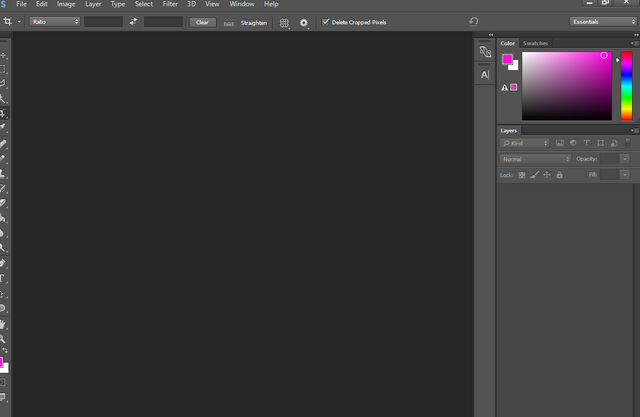This screenshot has width=640, height=417.
Task: Open the Essentials workspace dropdown
Action: (603, 22)
